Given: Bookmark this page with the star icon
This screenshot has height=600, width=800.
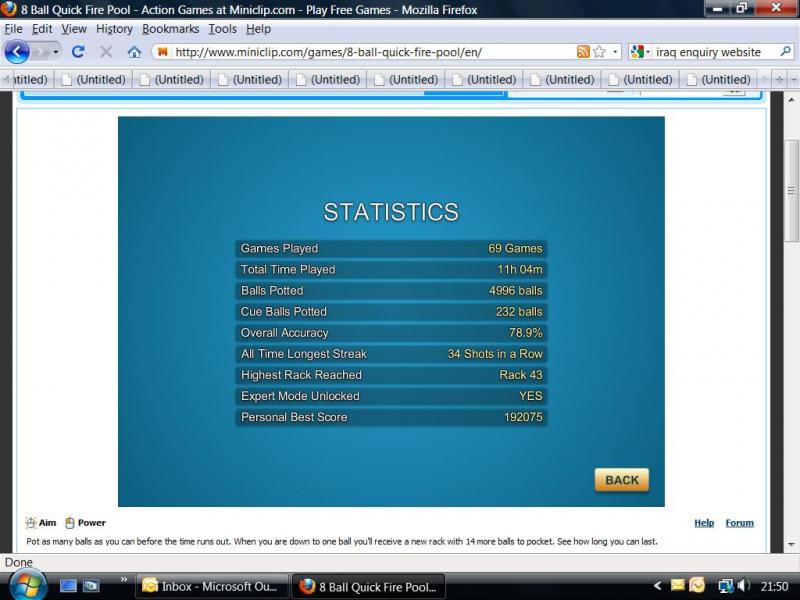Looking at the screenshot, I should (x=599, y=52).
